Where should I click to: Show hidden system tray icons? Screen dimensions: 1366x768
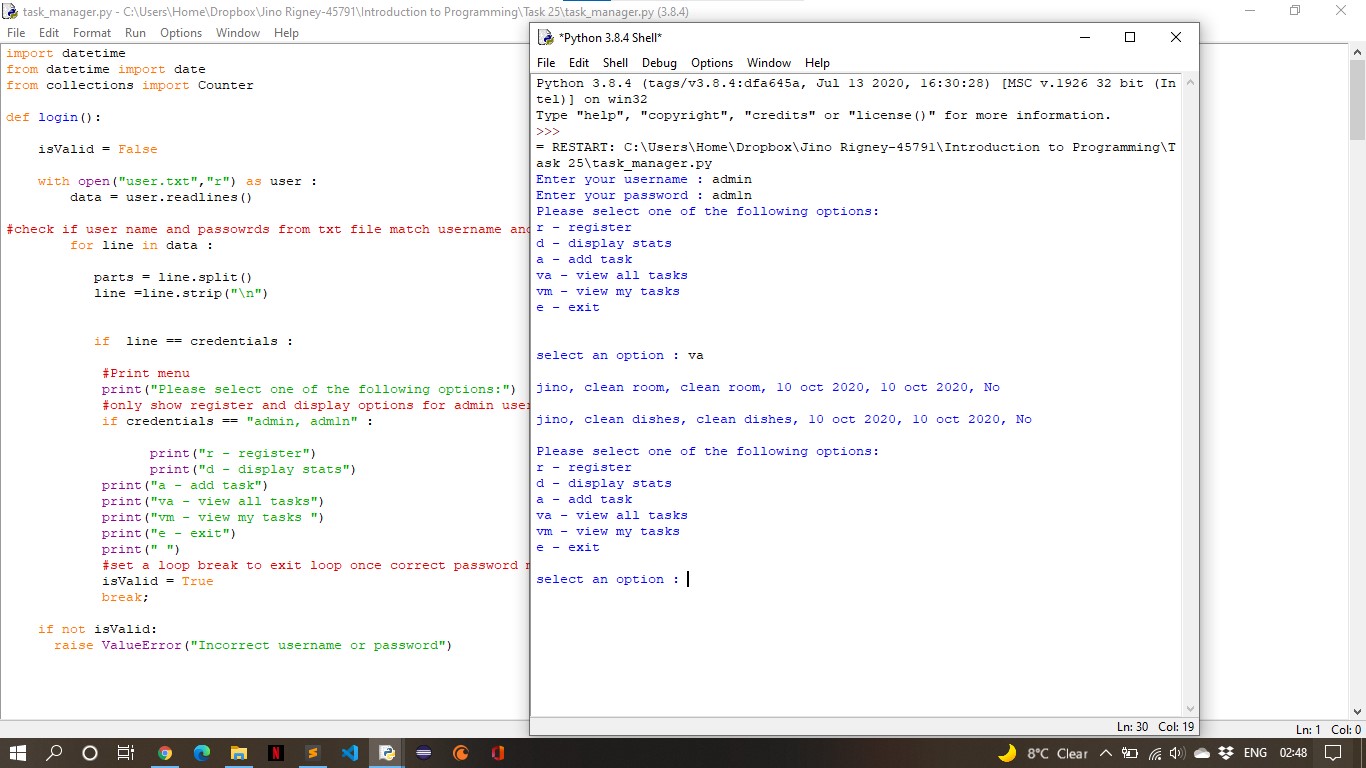point(1106,753)
